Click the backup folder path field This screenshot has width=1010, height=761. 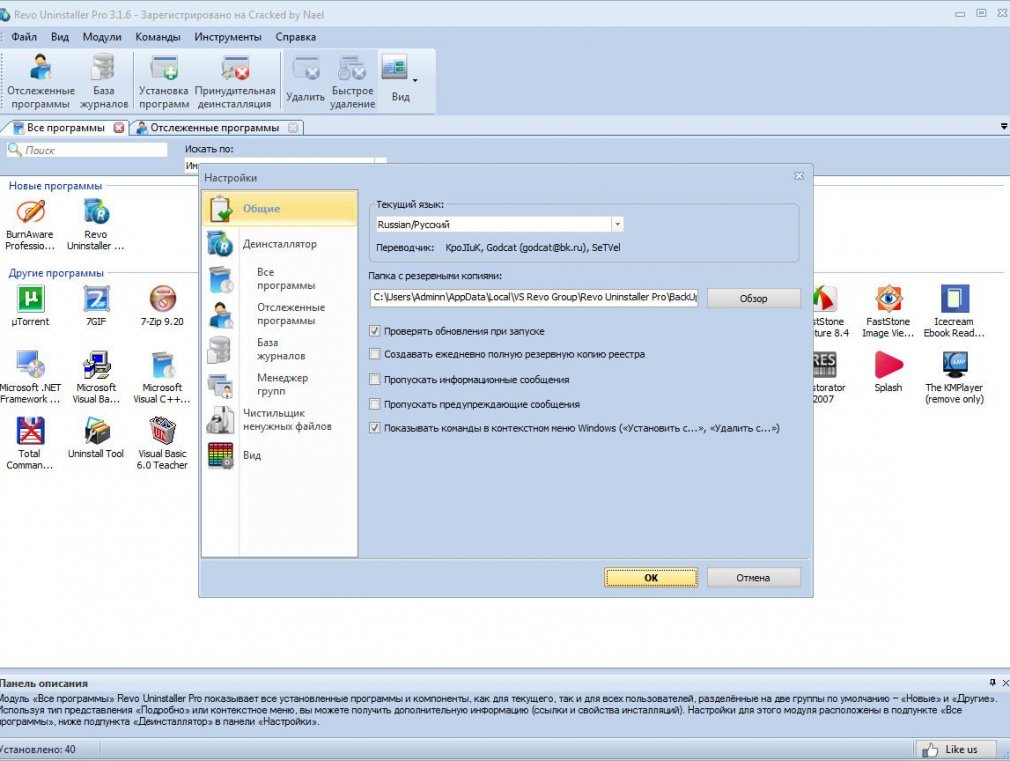[534, 297]
